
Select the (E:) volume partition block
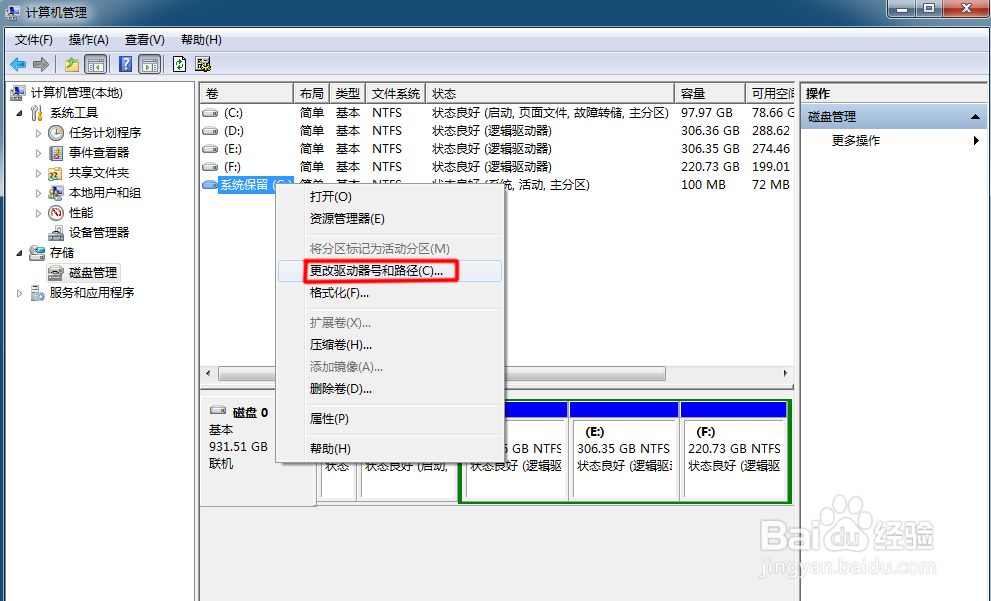(623, 440)
